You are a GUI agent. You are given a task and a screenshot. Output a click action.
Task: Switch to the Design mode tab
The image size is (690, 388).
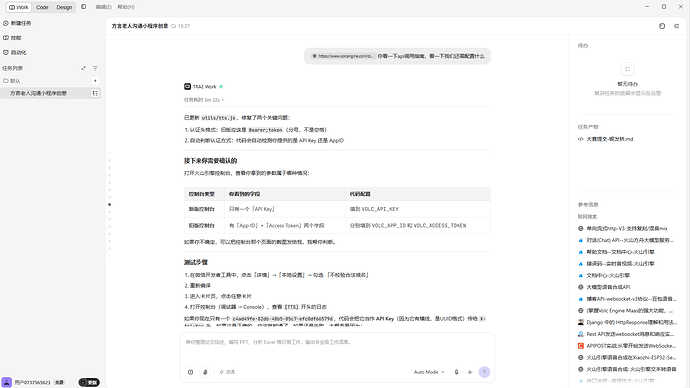(x=64, y=7)
